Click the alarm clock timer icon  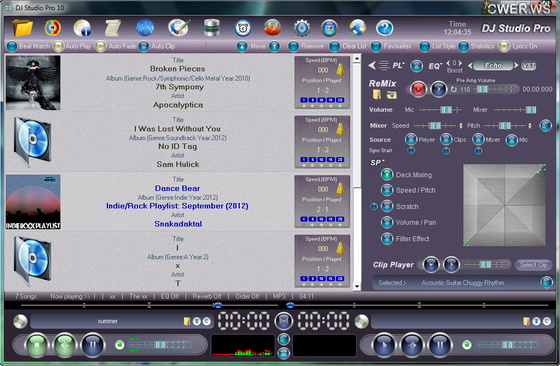pyautogui.click(x=243, y=28)
